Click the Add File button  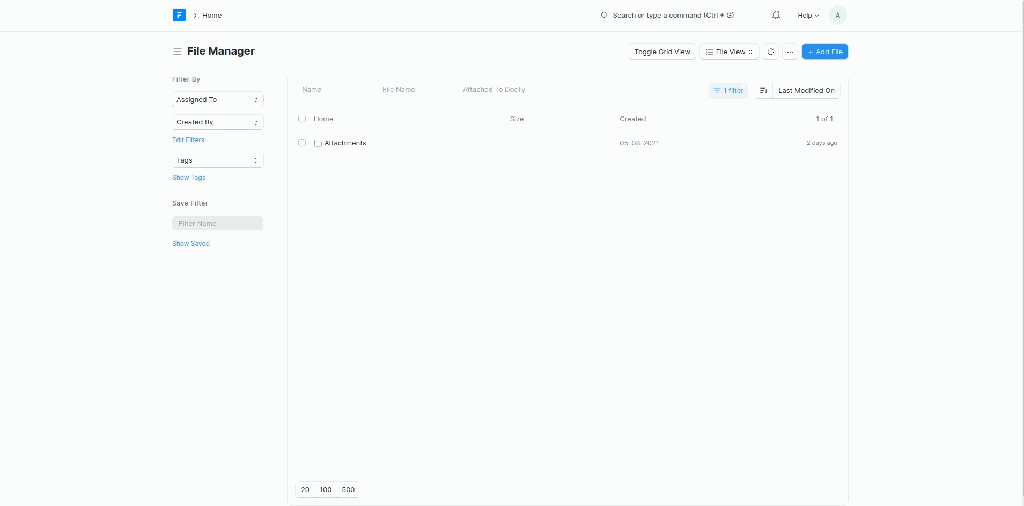click(825, 52)
